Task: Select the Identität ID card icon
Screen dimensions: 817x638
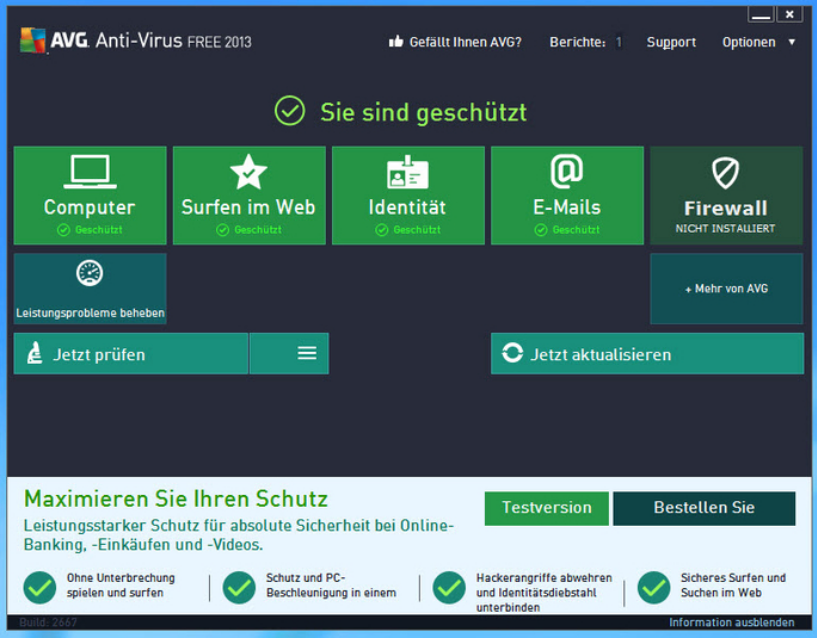Action: tap(408, 172)
